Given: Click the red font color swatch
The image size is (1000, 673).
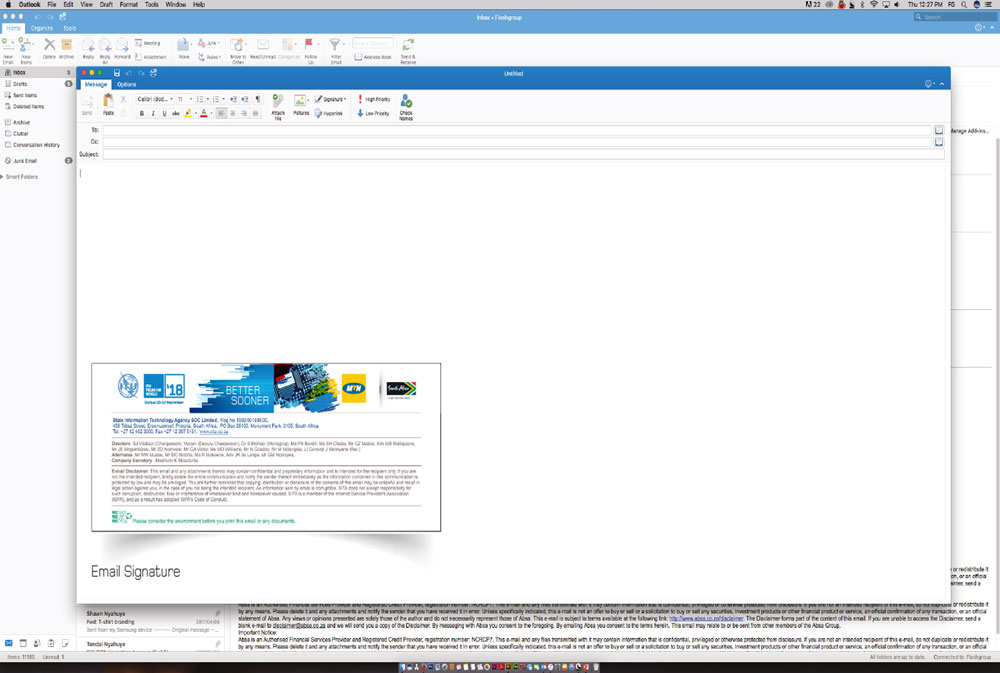Looking at the screenshot, I should (204, 114).
